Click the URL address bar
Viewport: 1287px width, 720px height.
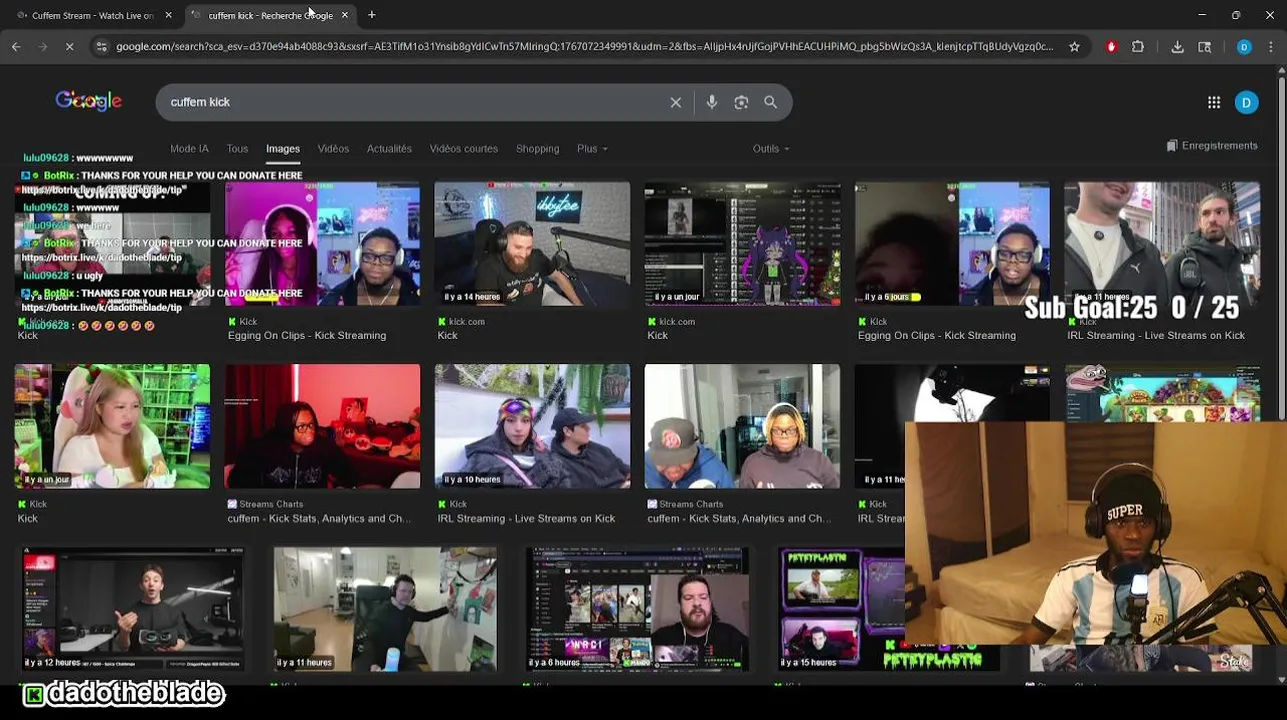[584, 46]
